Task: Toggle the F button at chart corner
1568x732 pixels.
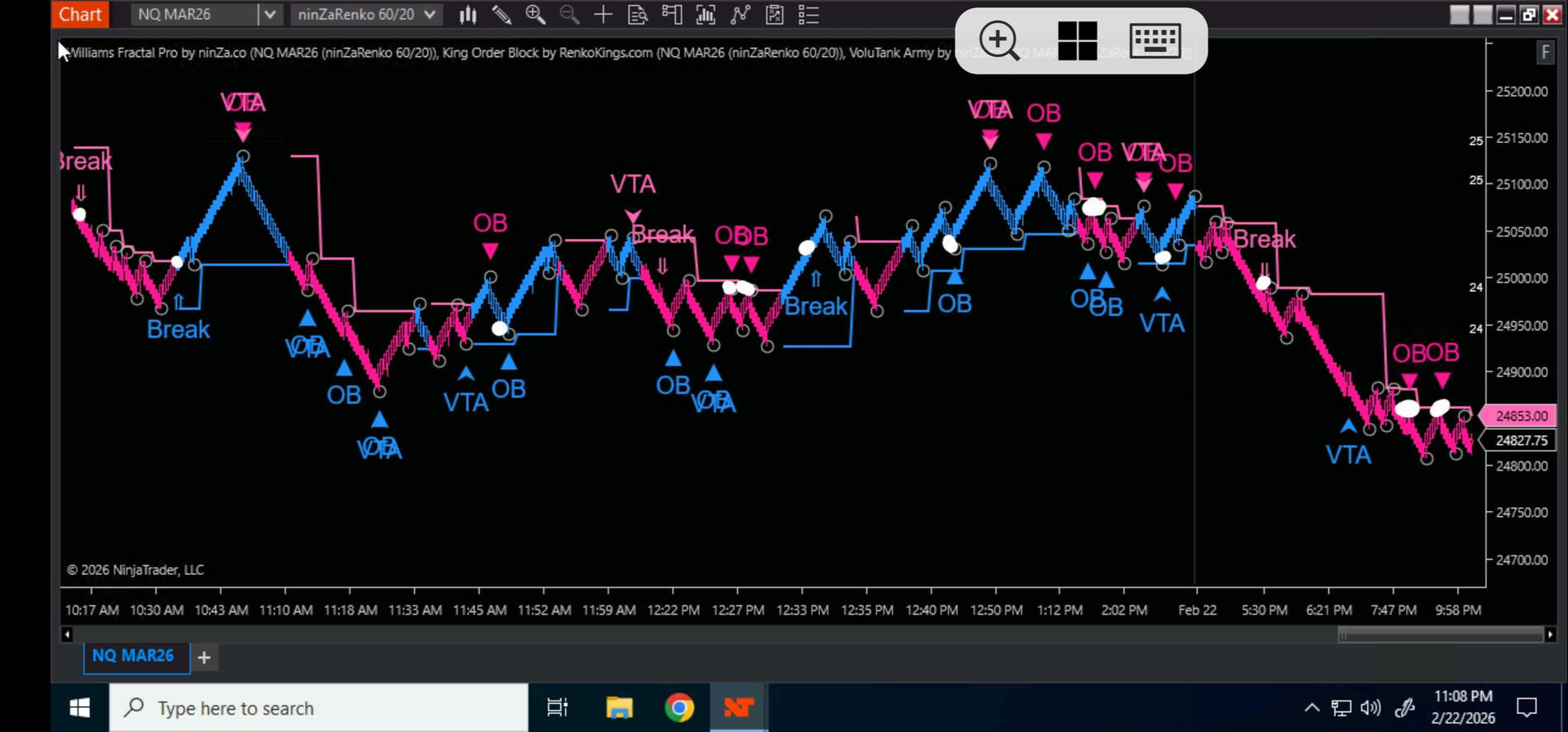Action: [x=1545, y=53]
